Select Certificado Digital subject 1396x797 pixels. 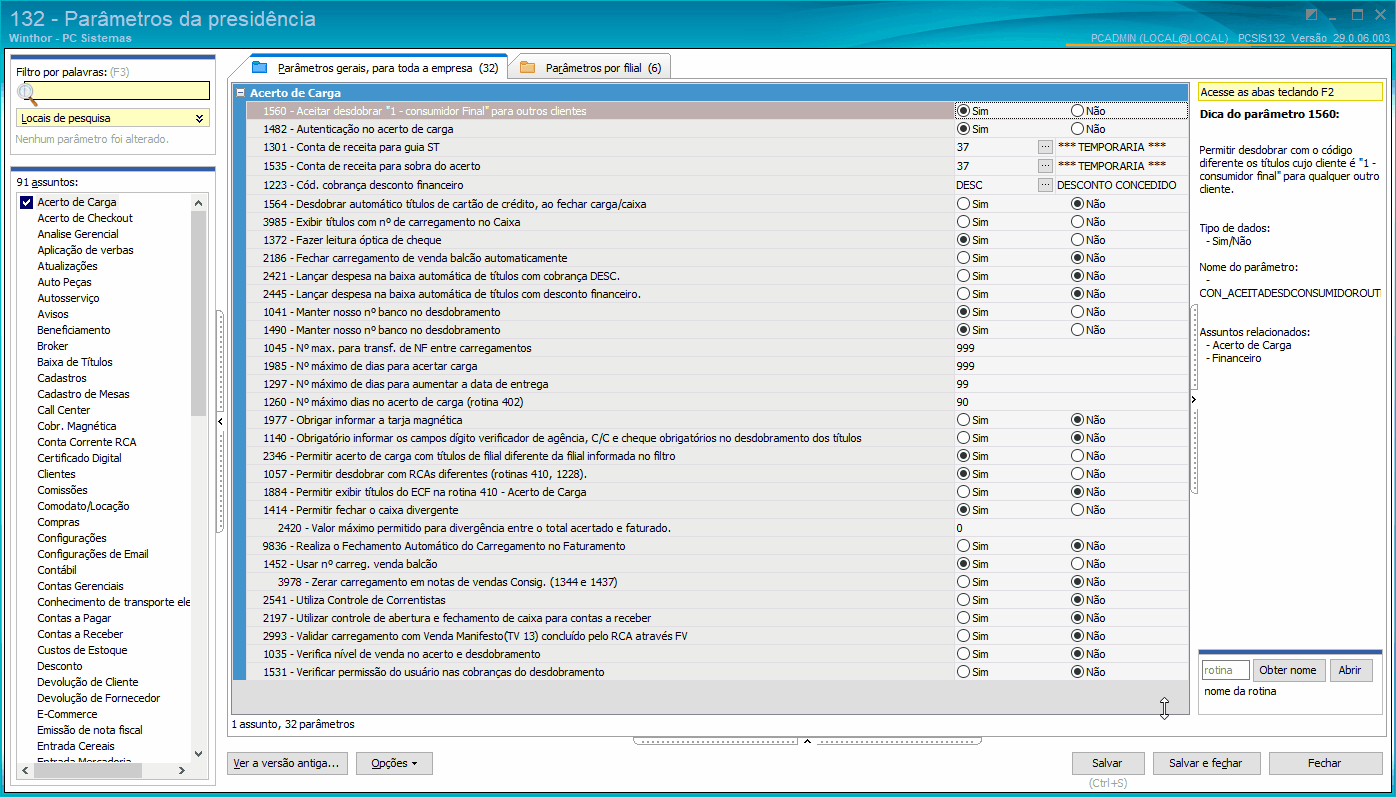click(79, 458)
